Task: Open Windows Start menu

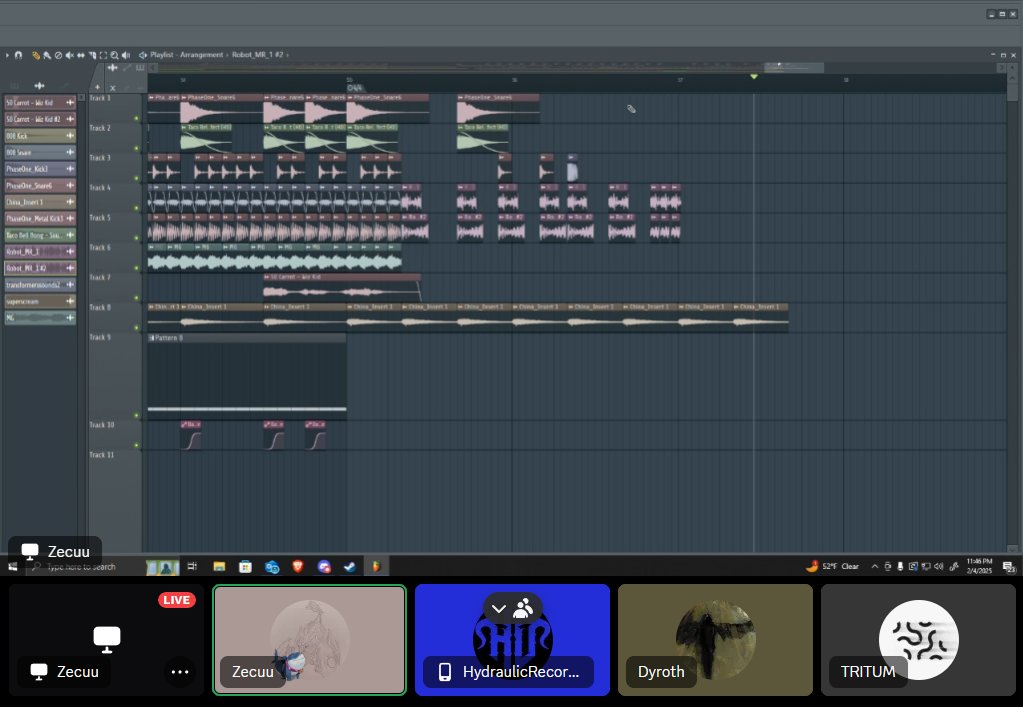Action: (12, 567)
